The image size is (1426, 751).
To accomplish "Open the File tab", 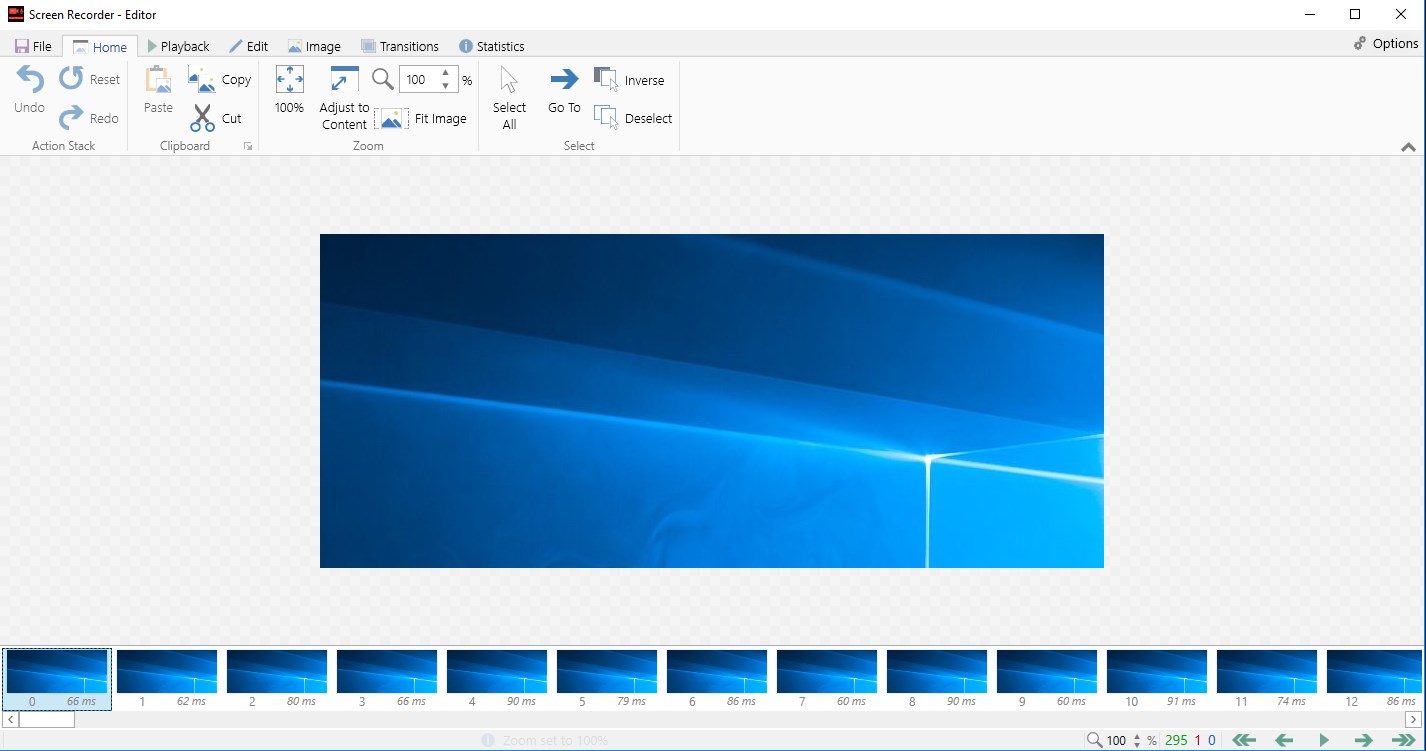I will (33, 46).
